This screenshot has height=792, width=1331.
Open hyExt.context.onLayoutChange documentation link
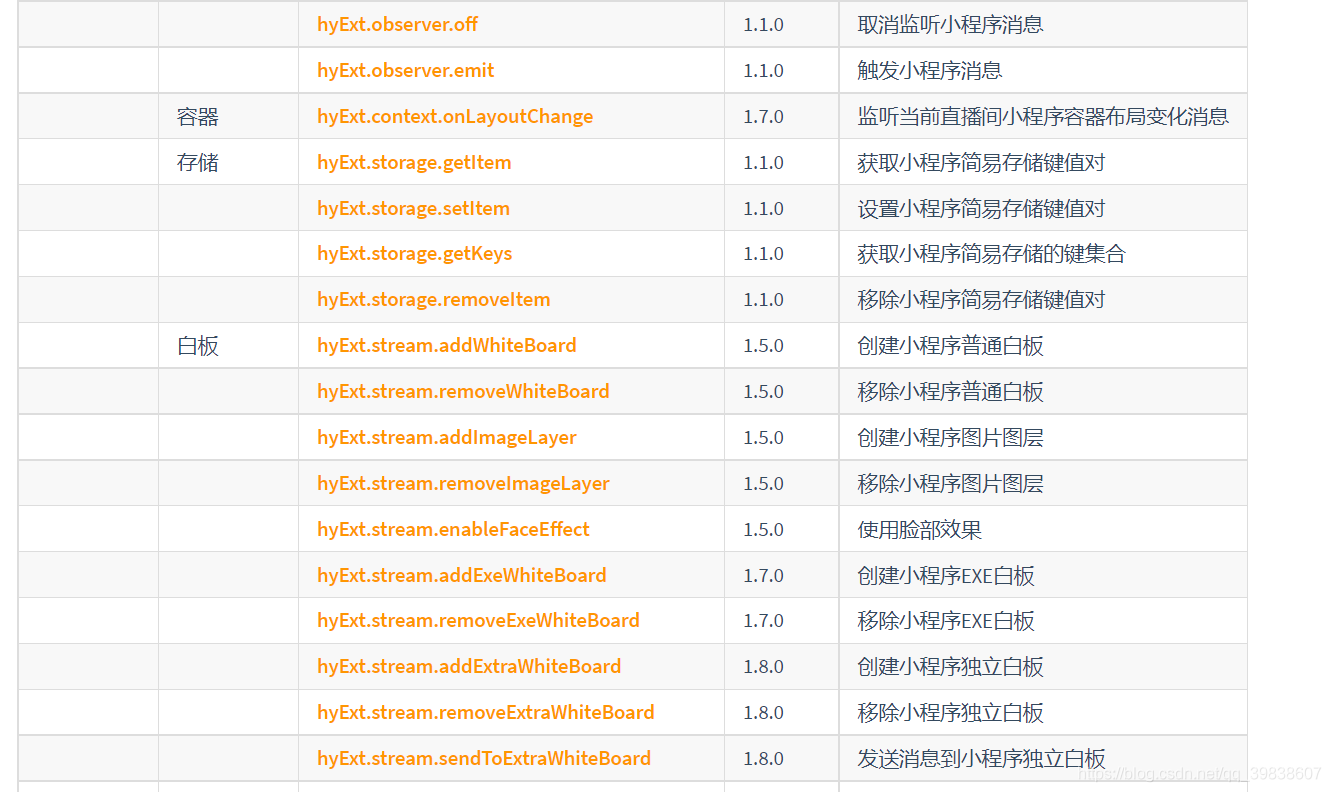[x=455, y=116]
